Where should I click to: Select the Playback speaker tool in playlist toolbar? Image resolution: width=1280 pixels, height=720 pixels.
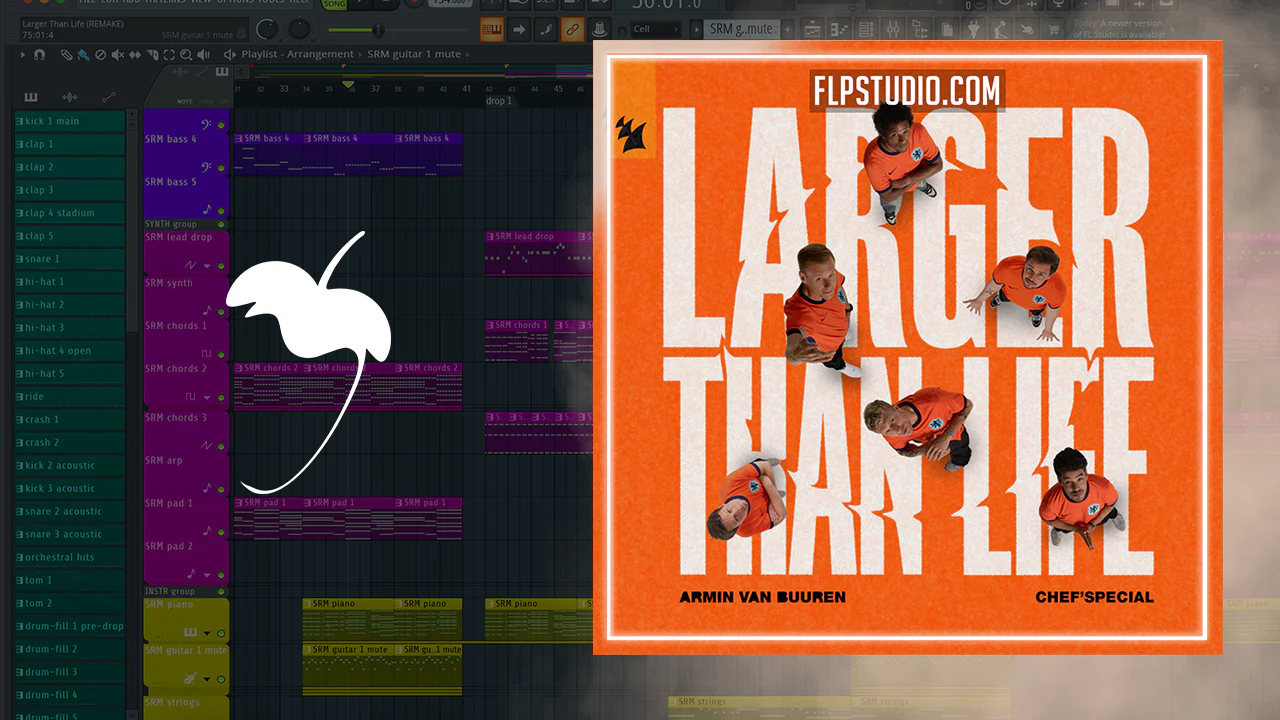(204, 55)
